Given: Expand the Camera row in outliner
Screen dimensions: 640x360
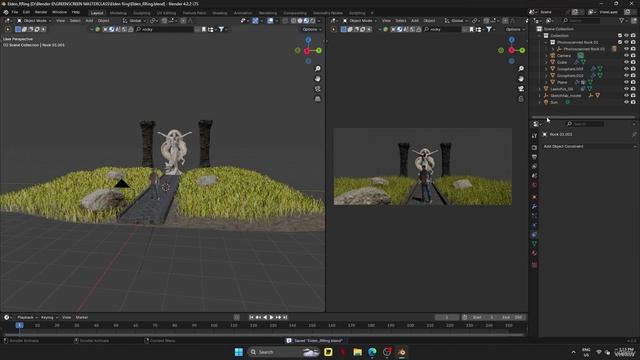Looking at the screenshot, I should [546, 56].
